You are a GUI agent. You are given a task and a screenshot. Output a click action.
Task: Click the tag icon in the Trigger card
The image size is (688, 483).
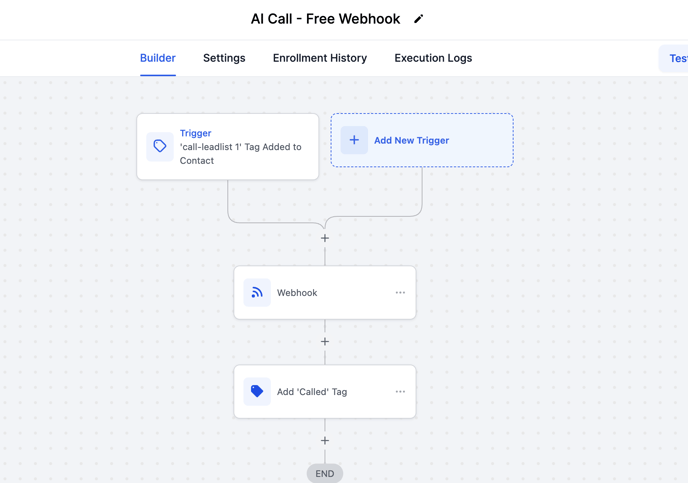point(160,147)
